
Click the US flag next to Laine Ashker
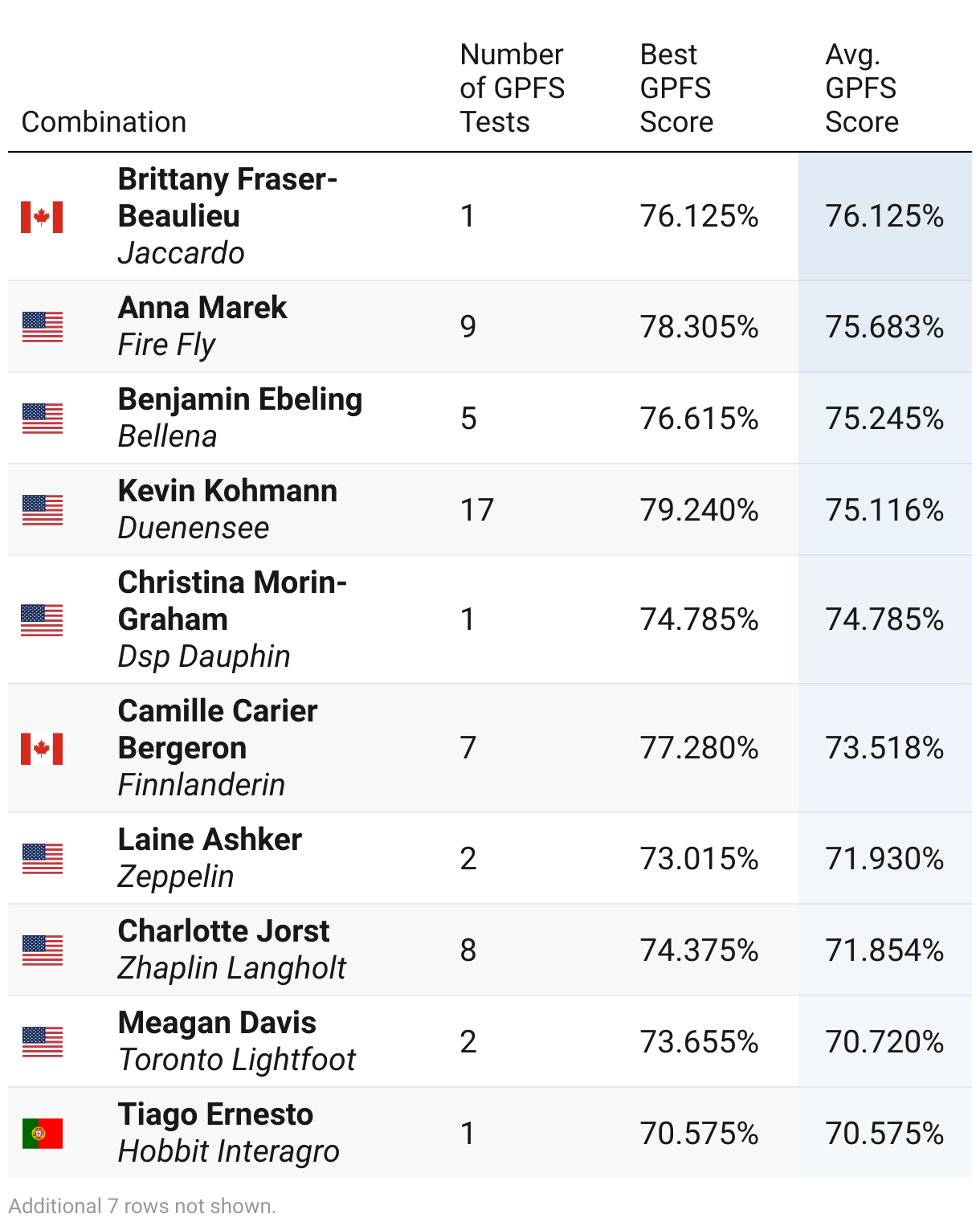(x=42, y=859)
